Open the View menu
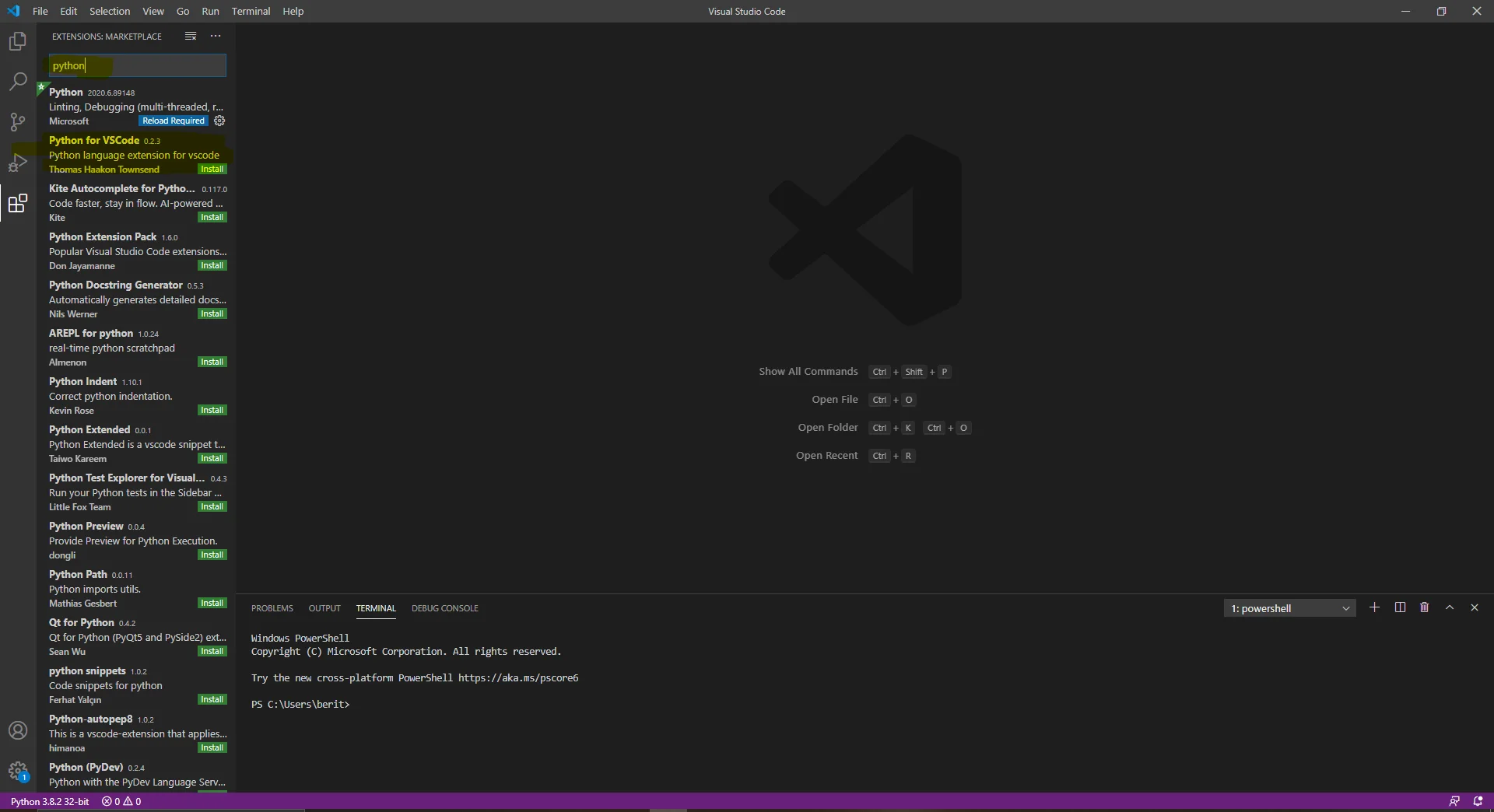This screenshot has width=1494, height=812. (x=153, y=12)
